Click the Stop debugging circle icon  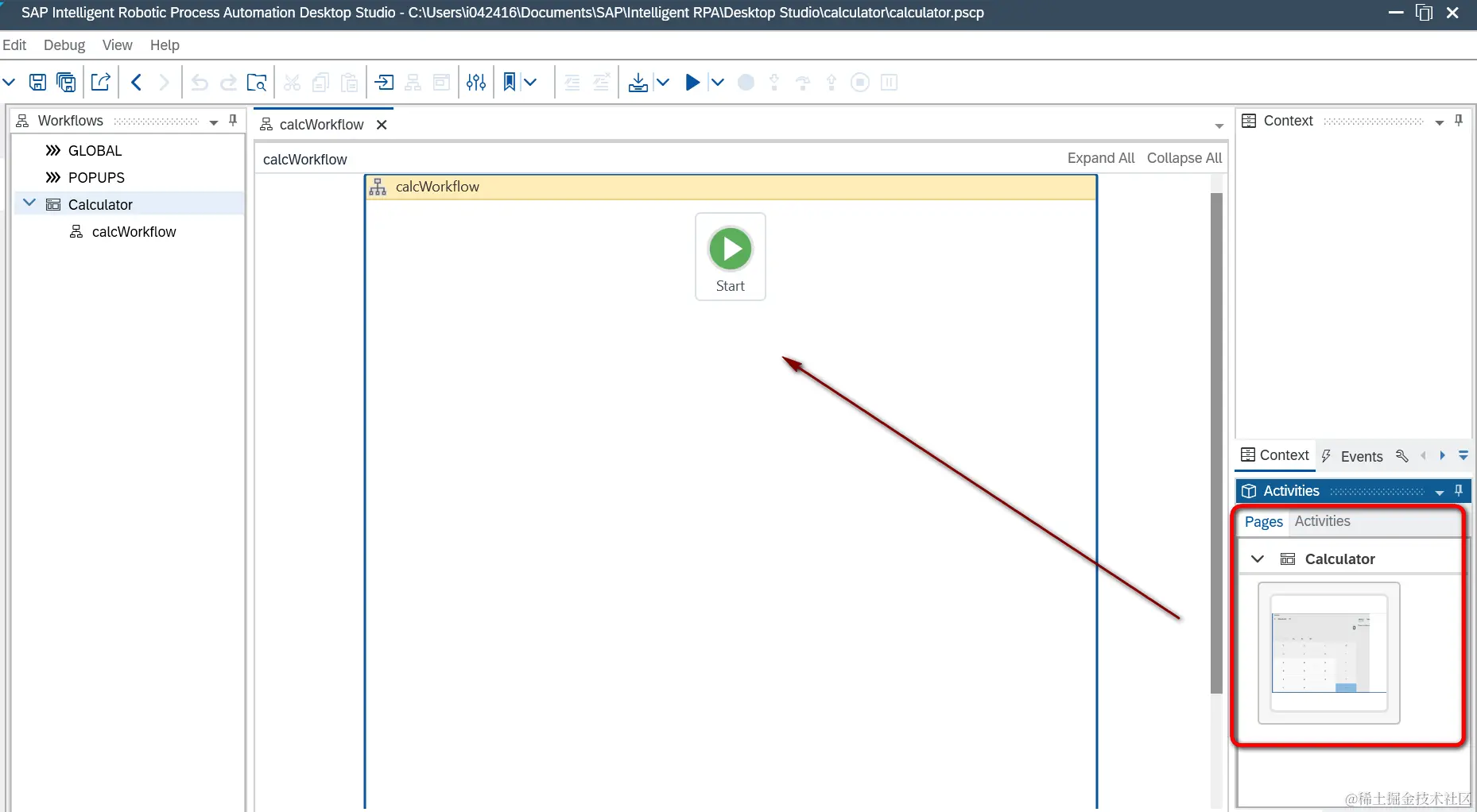(860, 82)
